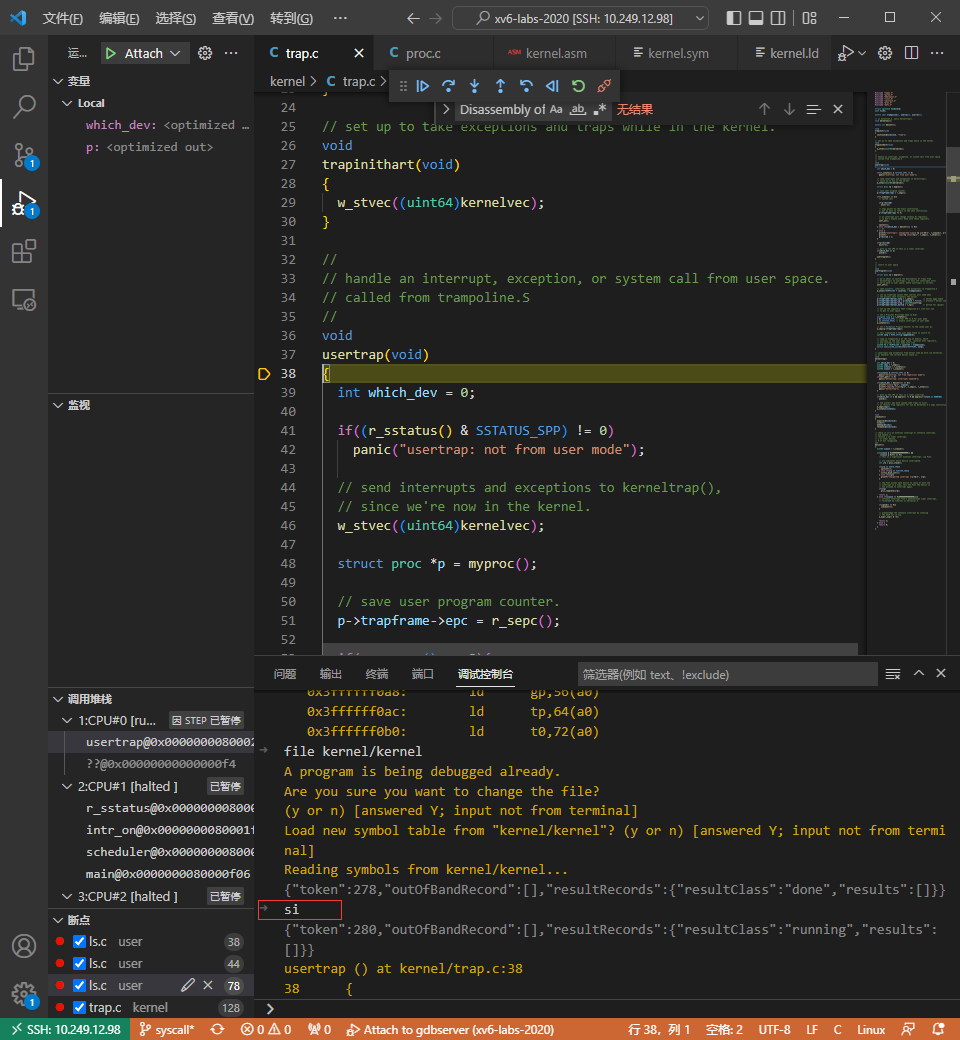
Task: Click the syscall* branch in status bar
Action: [x=167, y=1029]
